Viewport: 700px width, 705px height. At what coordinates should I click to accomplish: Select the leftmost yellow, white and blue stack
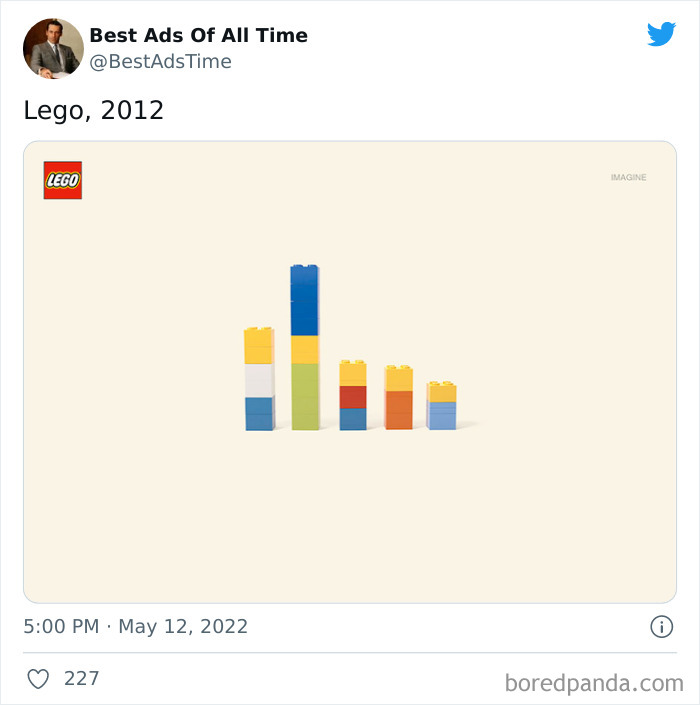coord(259,380)
